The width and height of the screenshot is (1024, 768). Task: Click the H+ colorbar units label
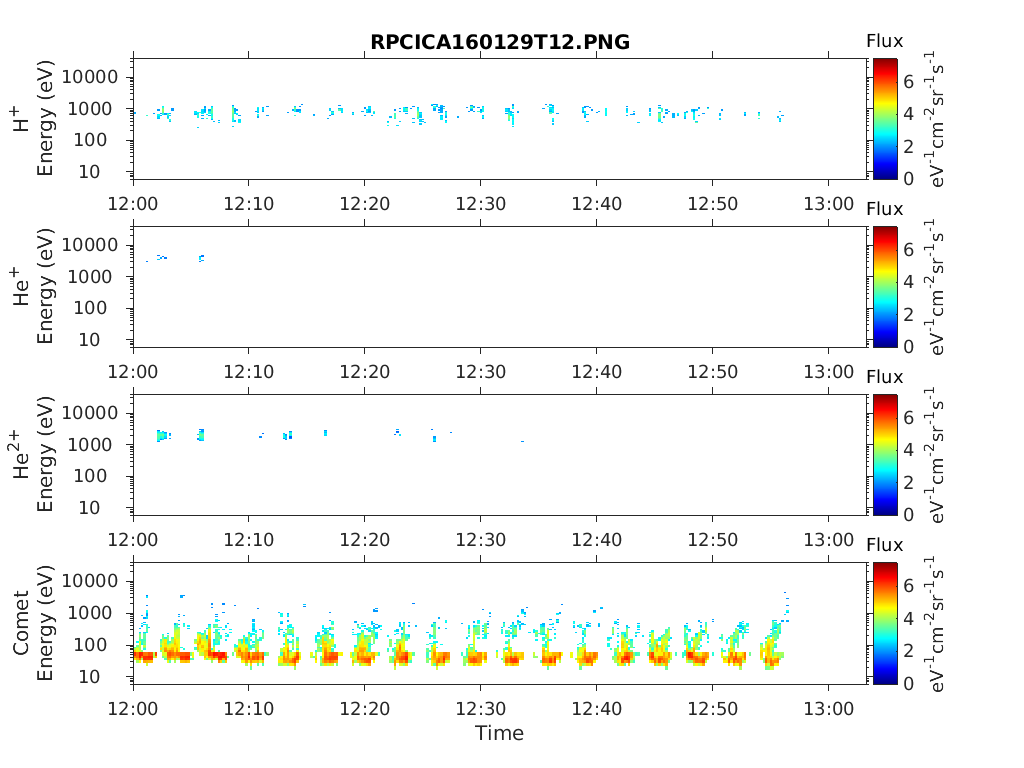click(935, 119)
